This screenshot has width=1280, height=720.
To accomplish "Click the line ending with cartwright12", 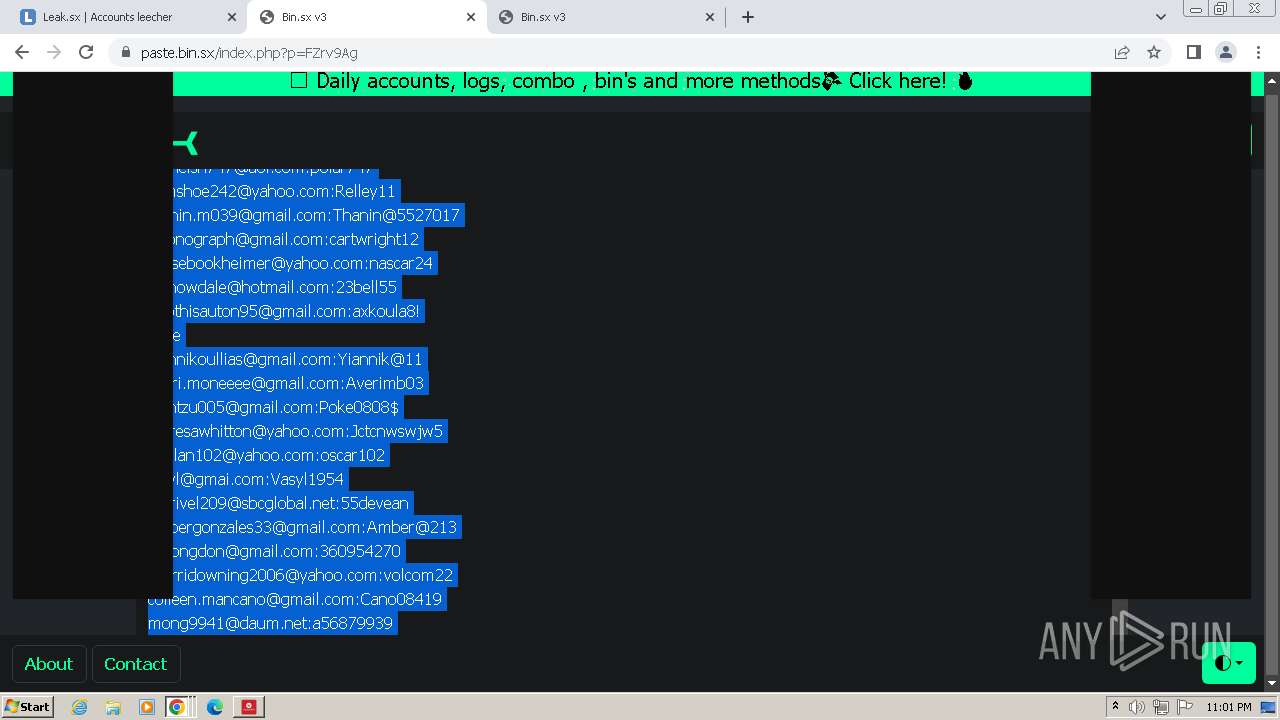I will pos(298,239).
